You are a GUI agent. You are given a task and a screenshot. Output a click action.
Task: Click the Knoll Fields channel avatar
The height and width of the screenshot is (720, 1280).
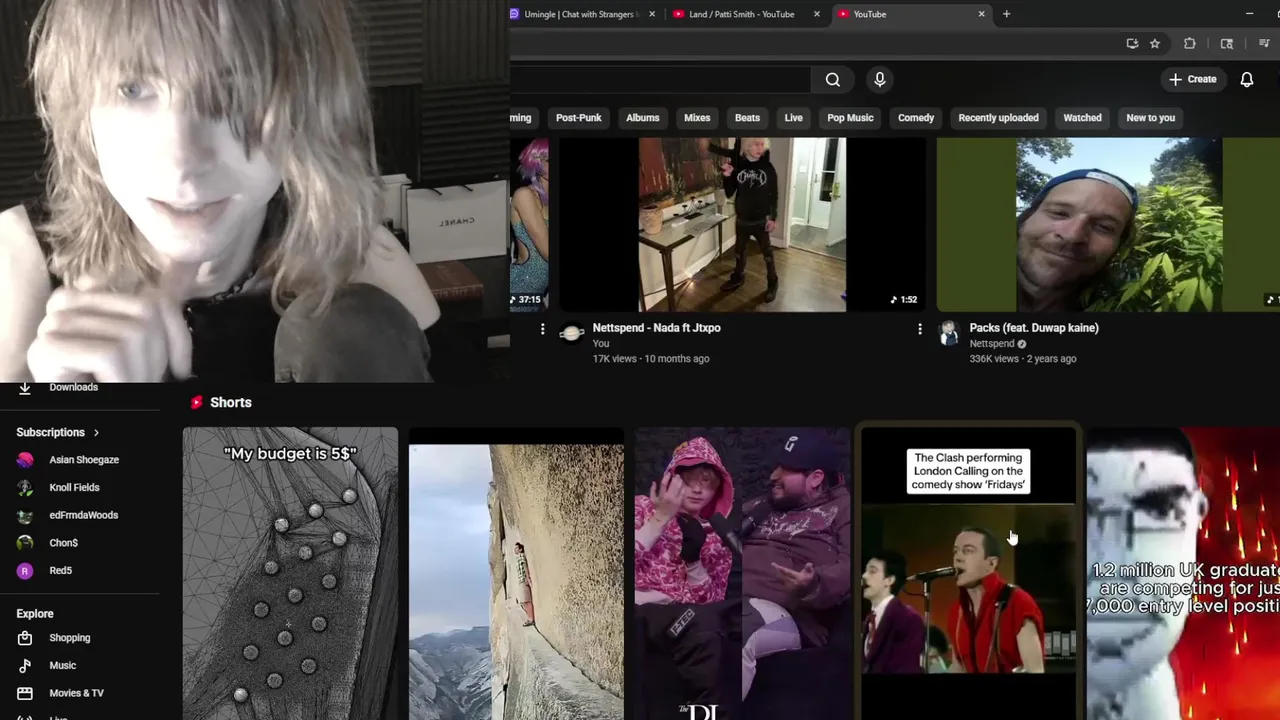25,488
